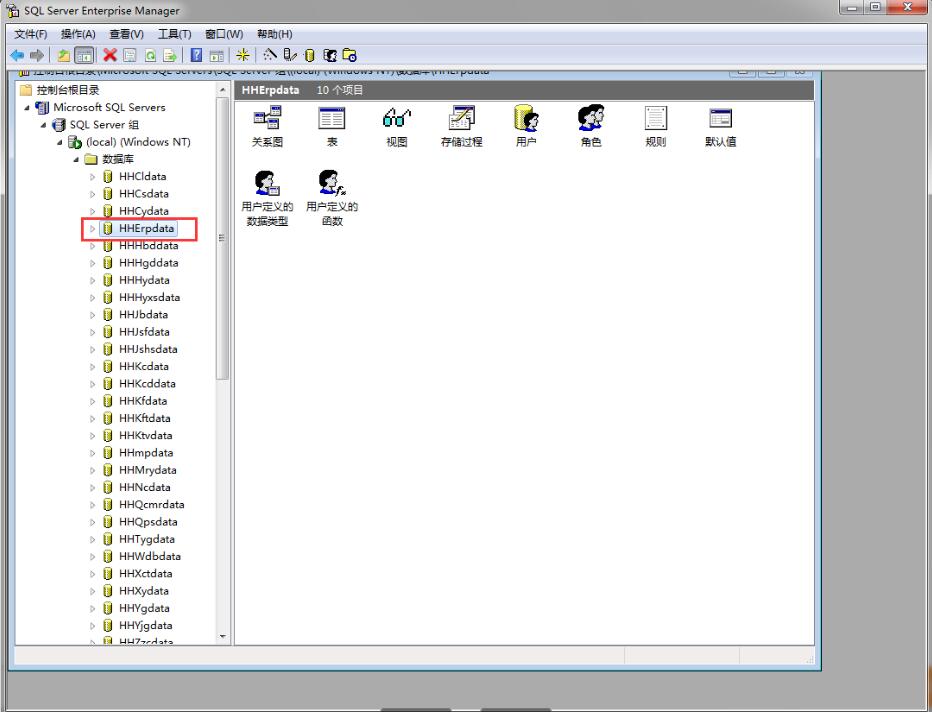Select the HHMrydata database

[x=147, y=470]
